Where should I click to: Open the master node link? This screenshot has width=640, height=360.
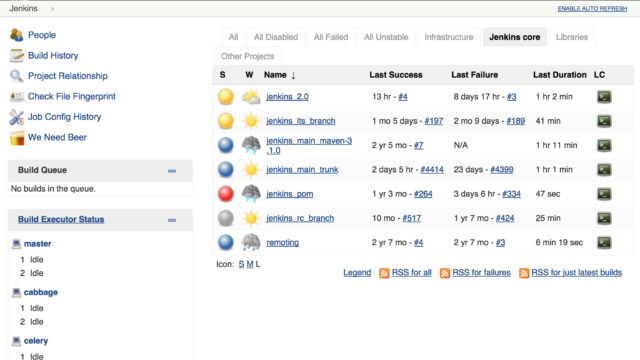38,244
